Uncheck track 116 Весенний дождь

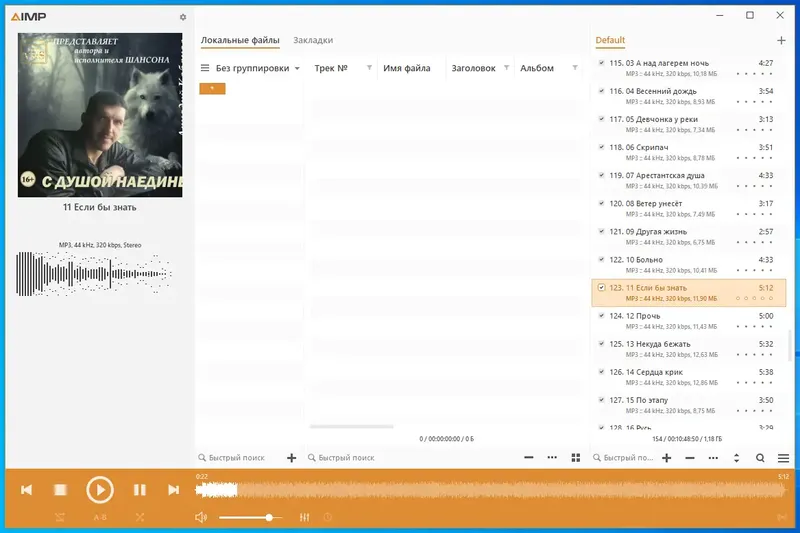602,91
